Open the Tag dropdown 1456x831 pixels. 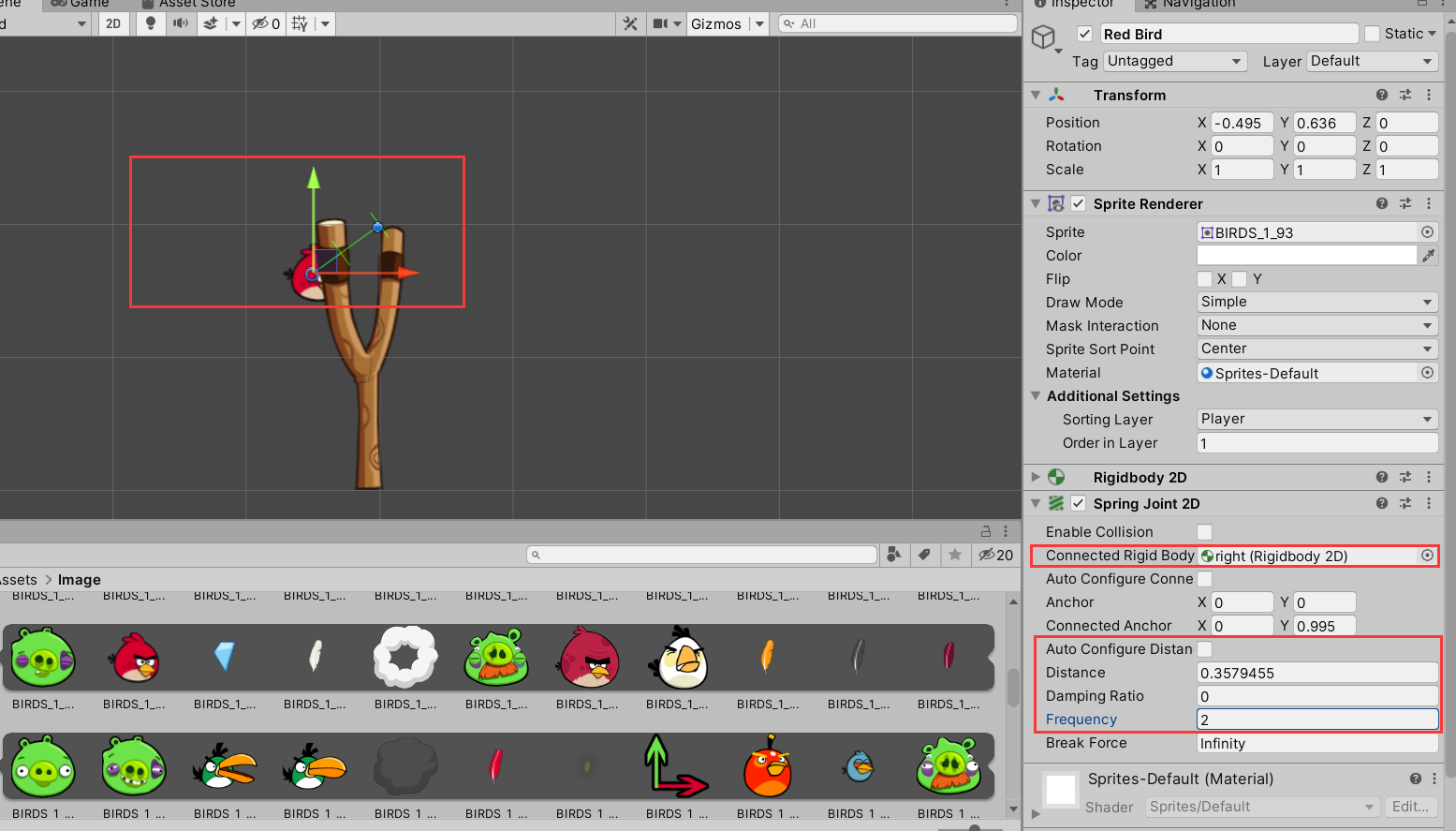point(1175,61)
